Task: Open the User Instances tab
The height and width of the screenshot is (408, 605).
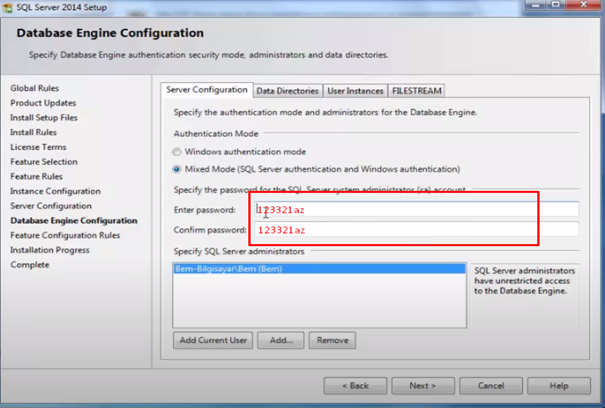Action: [355, 91]
